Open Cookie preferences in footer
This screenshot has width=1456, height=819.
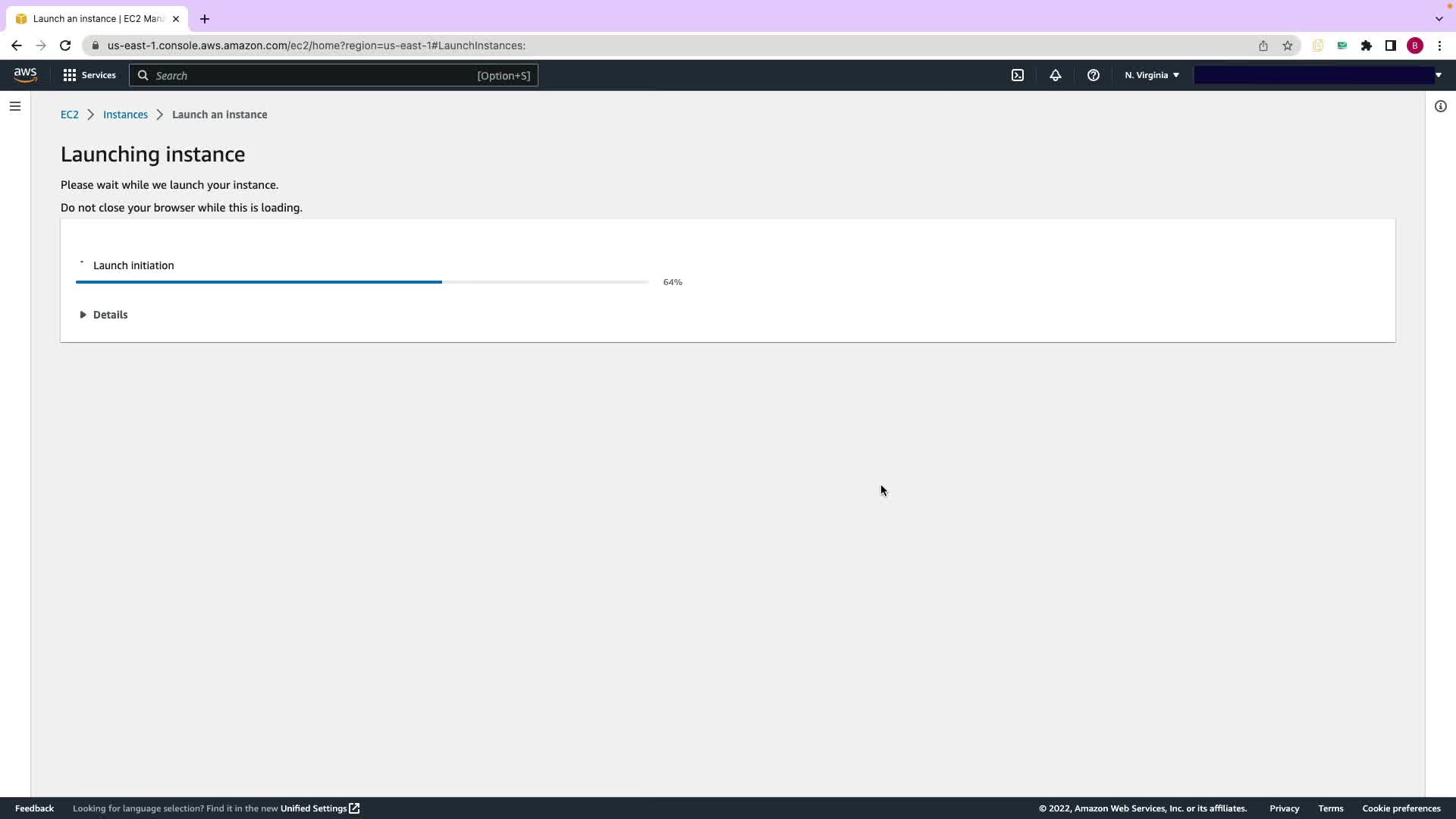coord(1401,808)
